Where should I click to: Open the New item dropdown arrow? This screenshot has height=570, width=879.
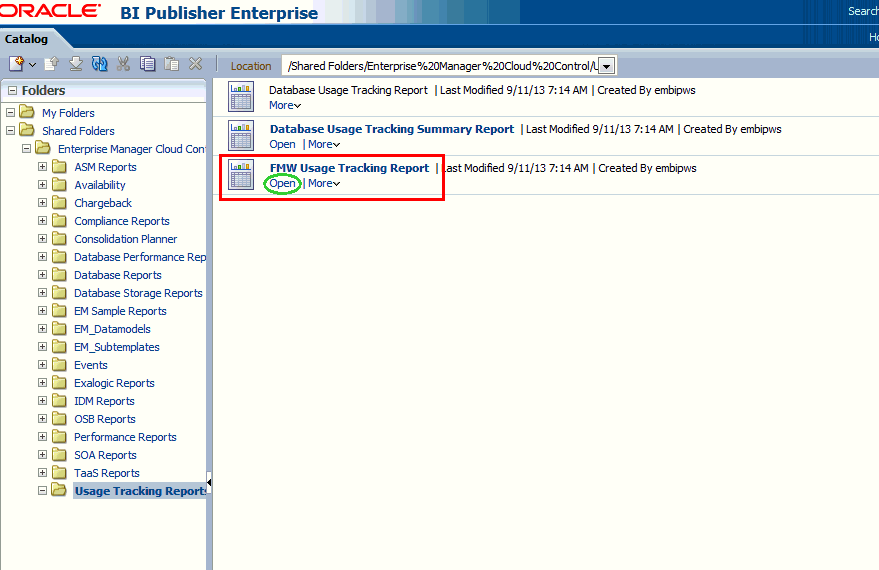pyautogui.click(x=33, y=65)
